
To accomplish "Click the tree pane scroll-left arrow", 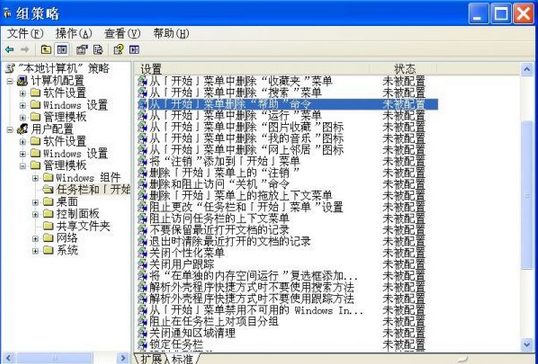I will point(9,358).
